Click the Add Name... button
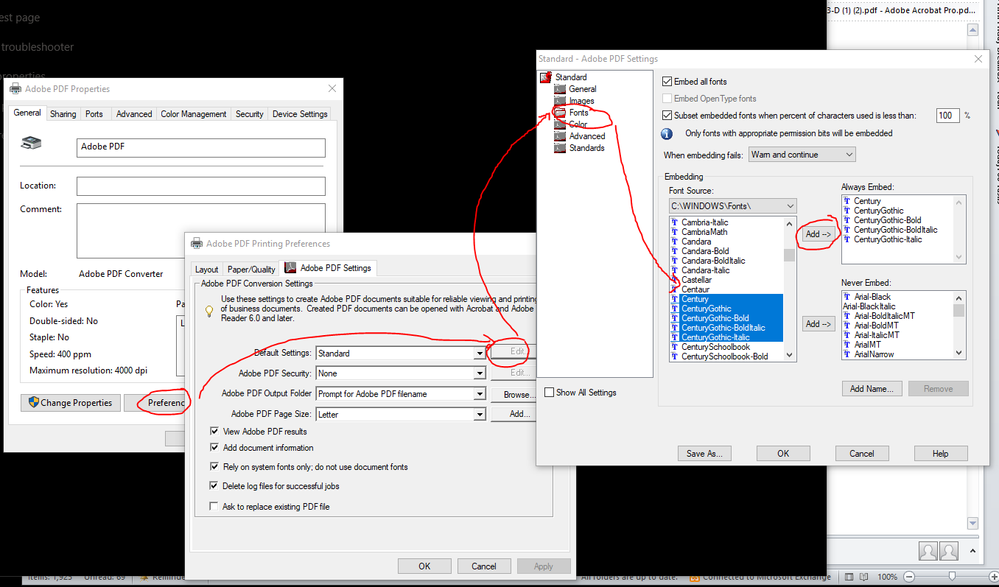Viewport: 999px width, 587px height. coord(871,389)
